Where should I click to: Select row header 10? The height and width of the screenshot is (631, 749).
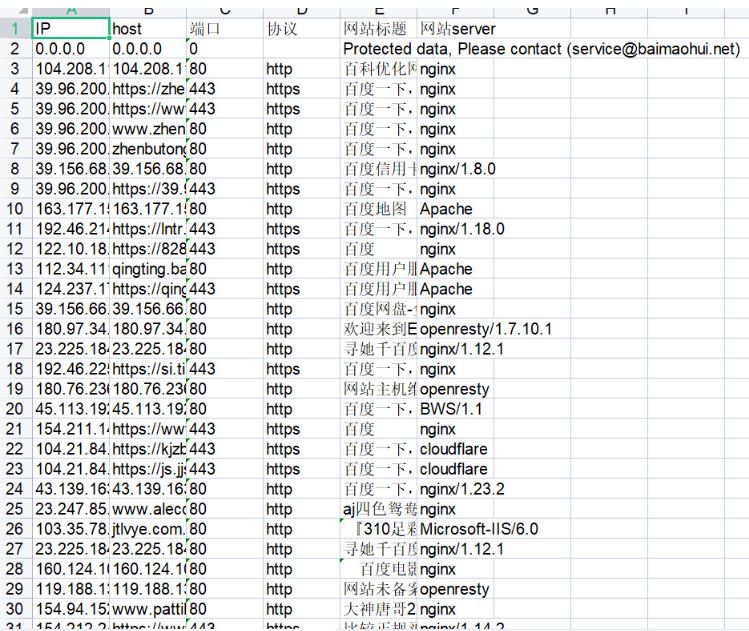(x=15, y=209)
